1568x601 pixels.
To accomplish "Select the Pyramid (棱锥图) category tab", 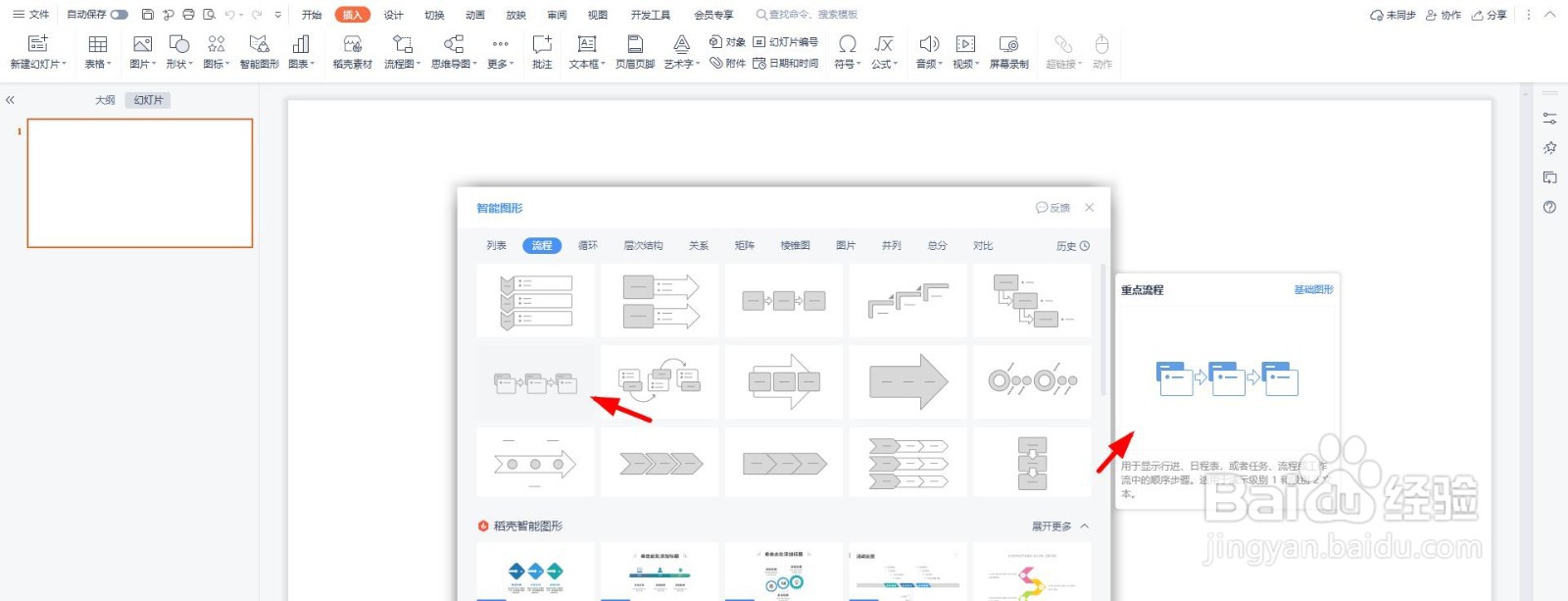I will click(x=795, y=246).
